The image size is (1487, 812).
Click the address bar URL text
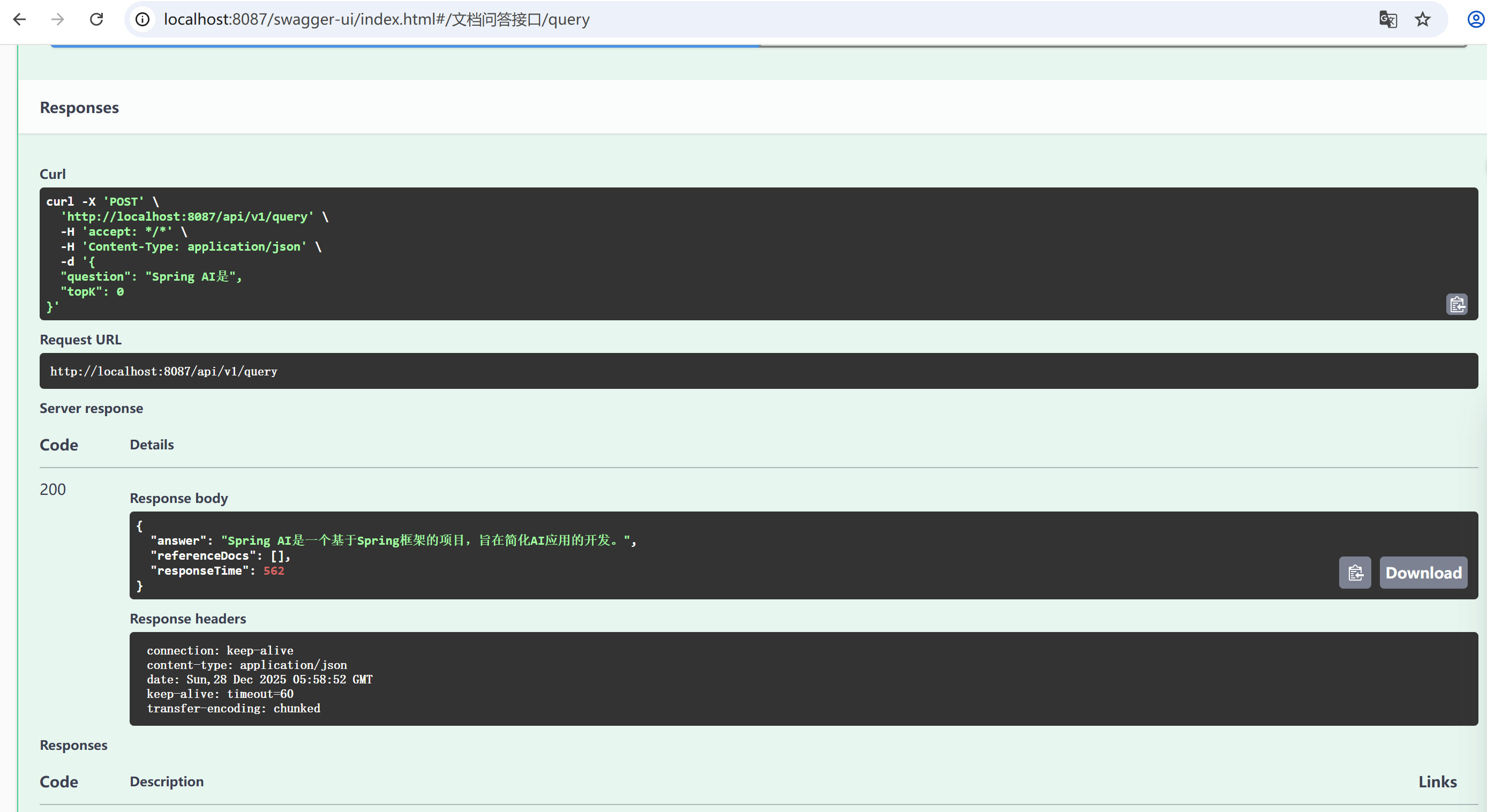pos(377,19)
